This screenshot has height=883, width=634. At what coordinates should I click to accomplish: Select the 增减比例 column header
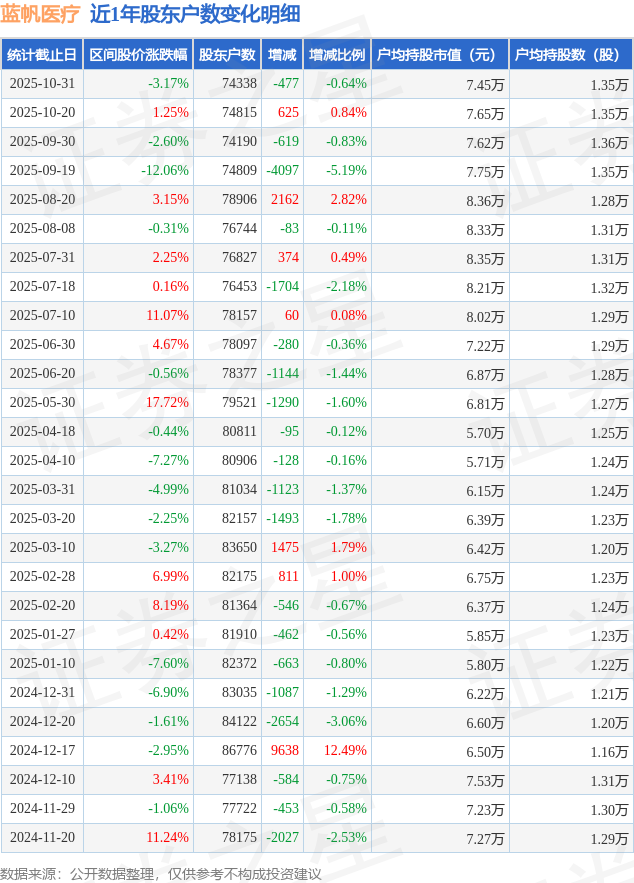pyautogui.click(x=337, y=55)
